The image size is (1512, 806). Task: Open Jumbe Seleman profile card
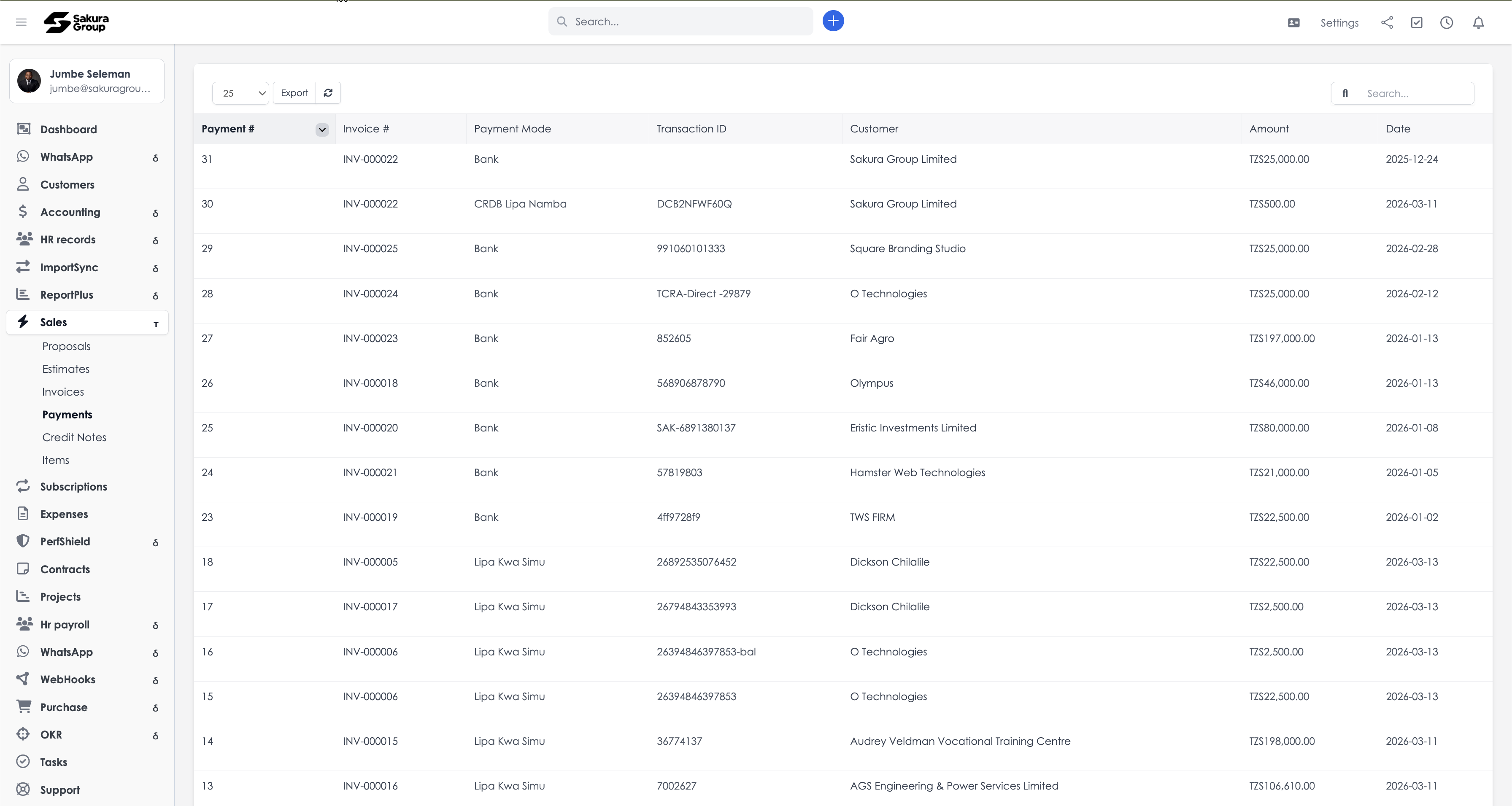[87, 81]
